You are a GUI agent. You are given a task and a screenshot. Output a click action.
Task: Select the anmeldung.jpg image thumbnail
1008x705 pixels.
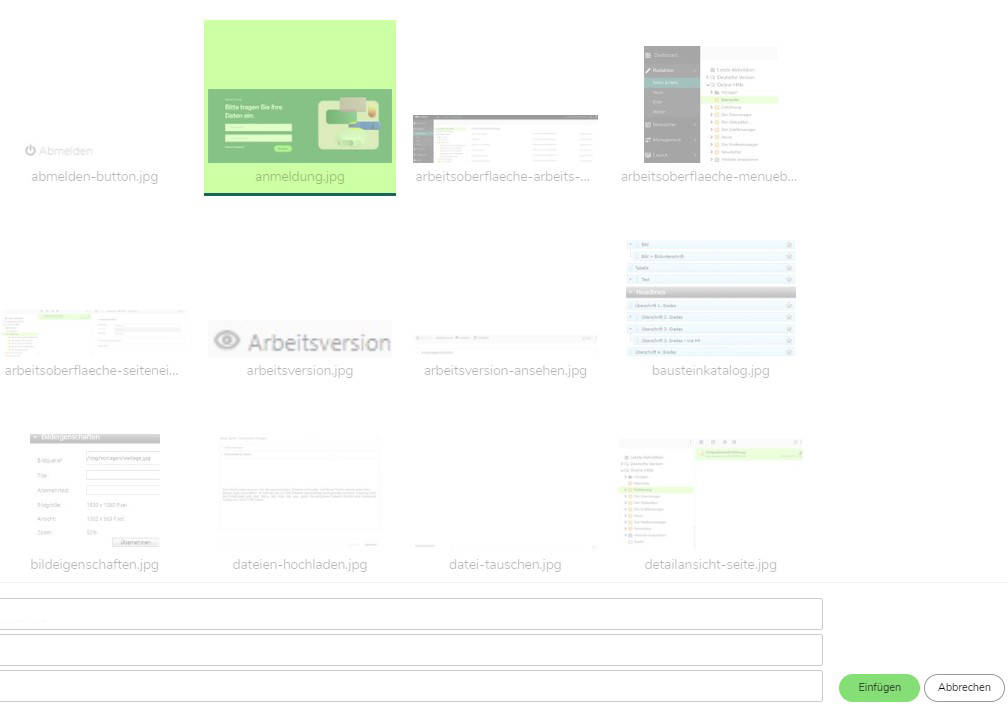(300, 125)
